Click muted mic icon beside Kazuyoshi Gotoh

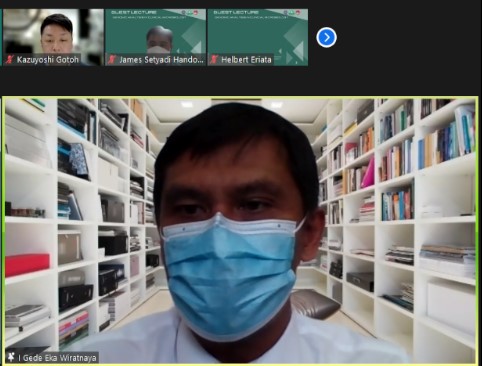pos(10,60)
